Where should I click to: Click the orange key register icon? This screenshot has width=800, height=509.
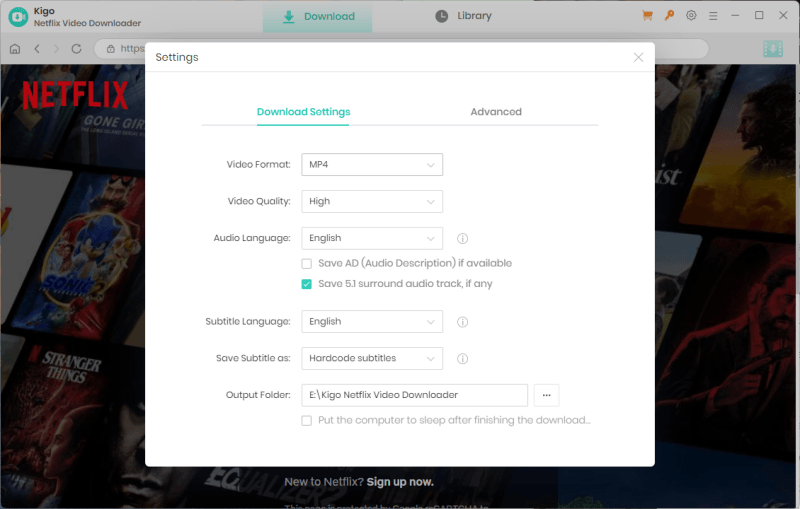669,16
